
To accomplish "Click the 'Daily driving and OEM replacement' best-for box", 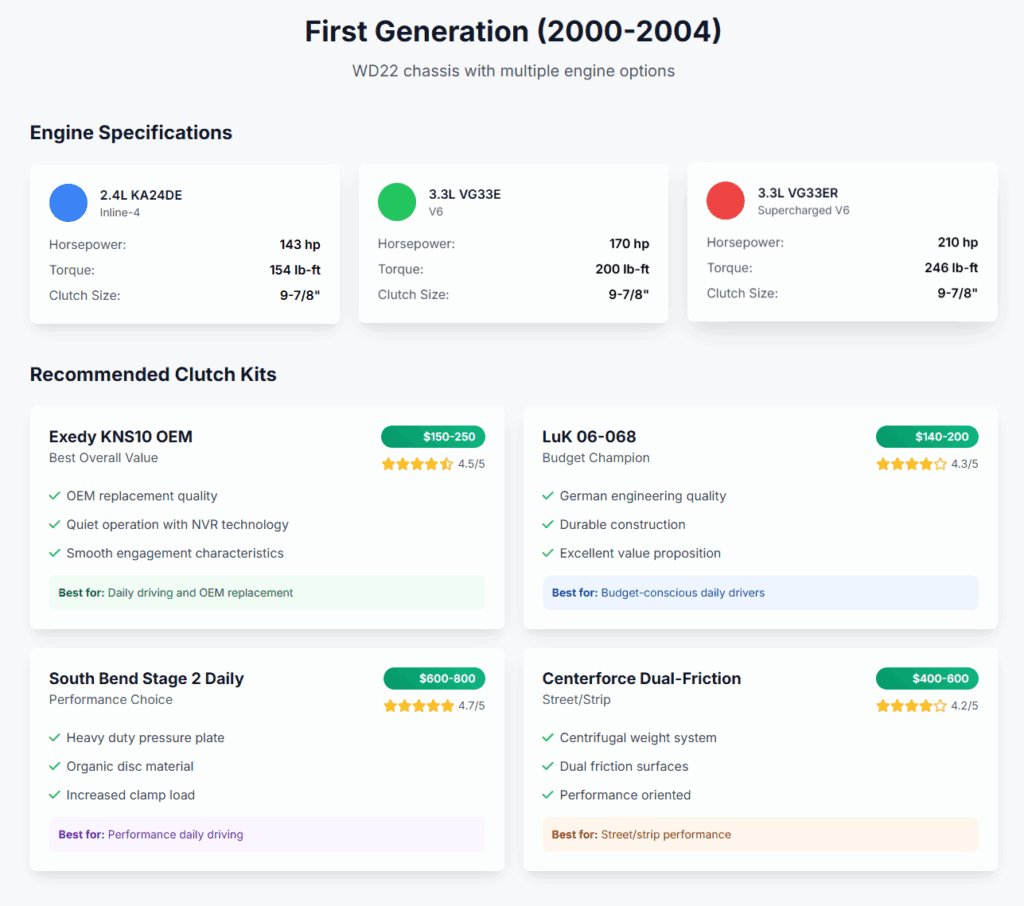I will 267,592.
